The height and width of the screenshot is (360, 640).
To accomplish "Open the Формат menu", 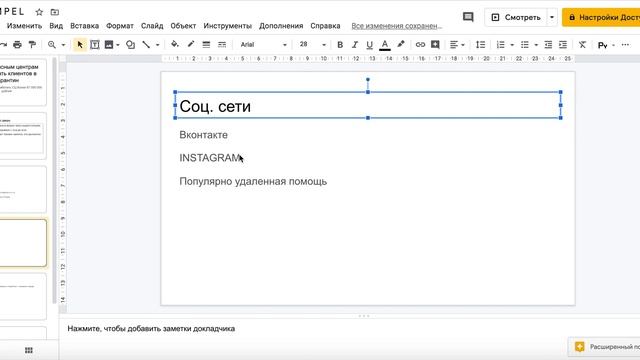I will click(x=120, y=26).
